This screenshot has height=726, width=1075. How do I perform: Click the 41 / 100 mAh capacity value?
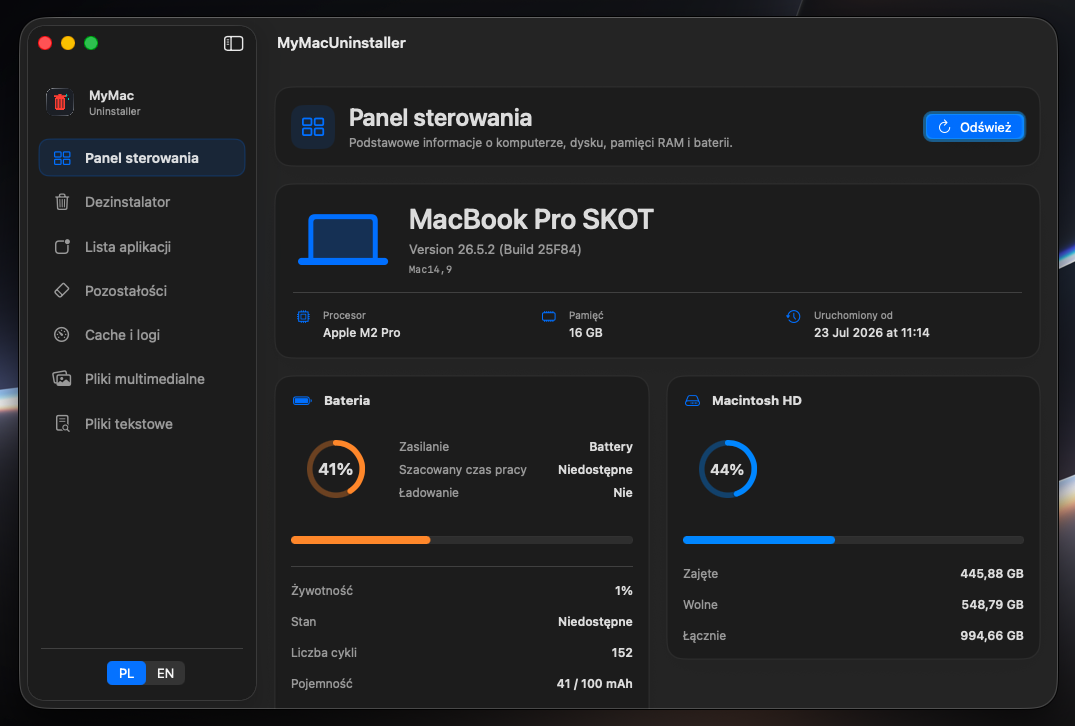[594, 683]
